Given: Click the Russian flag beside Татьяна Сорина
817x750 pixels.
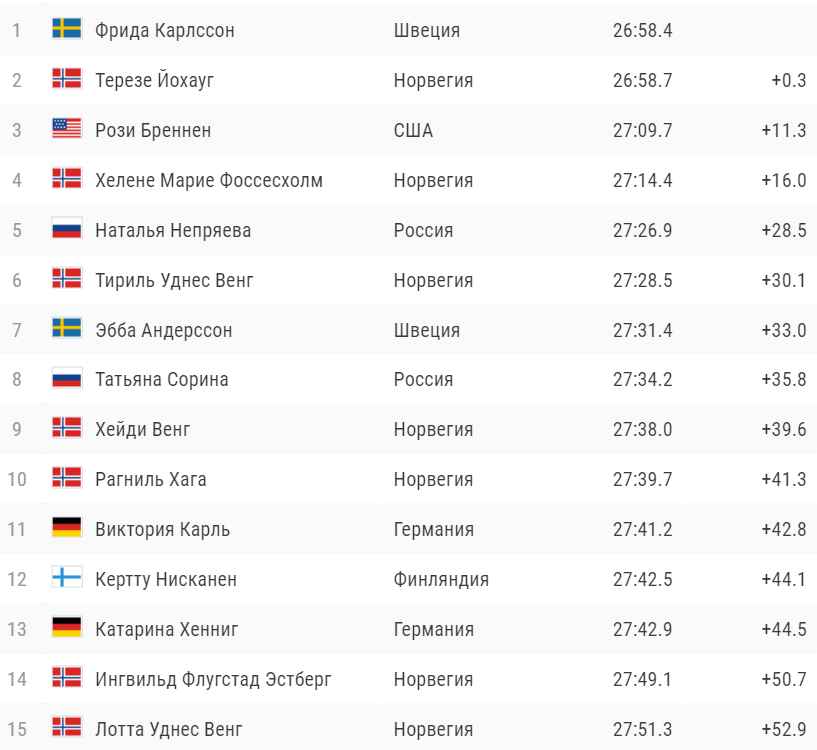Looking at the screenshot, I should click(67, 378).
